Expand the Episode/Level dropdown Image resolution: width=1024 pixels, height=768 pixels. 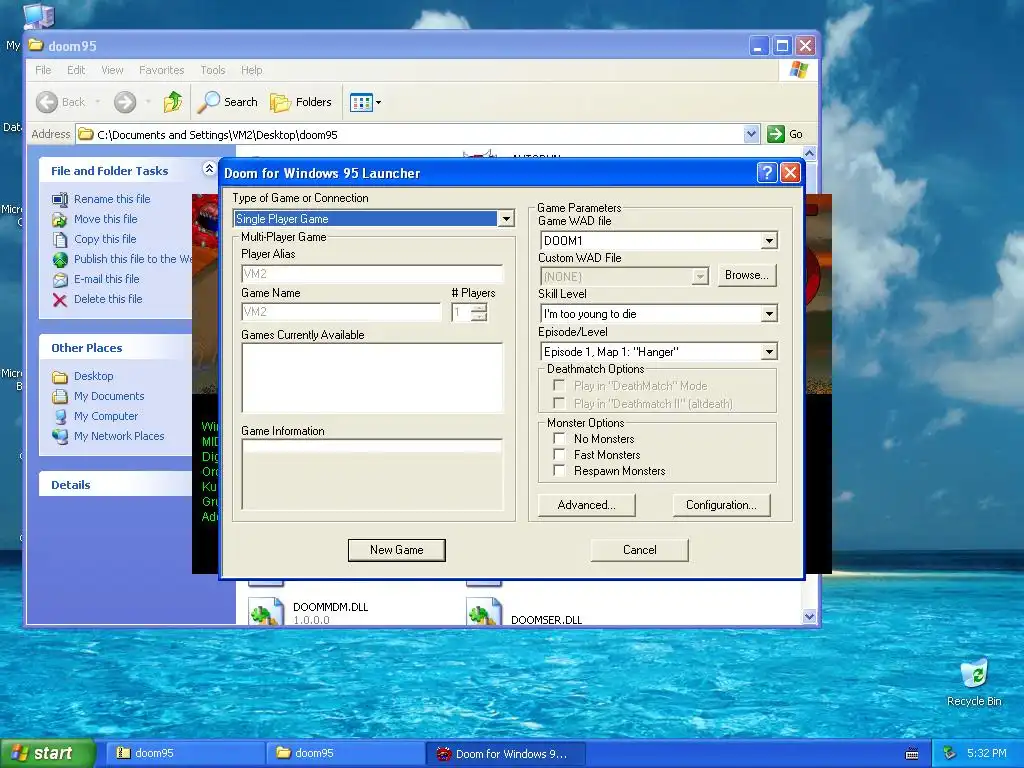tap(769, 352)
